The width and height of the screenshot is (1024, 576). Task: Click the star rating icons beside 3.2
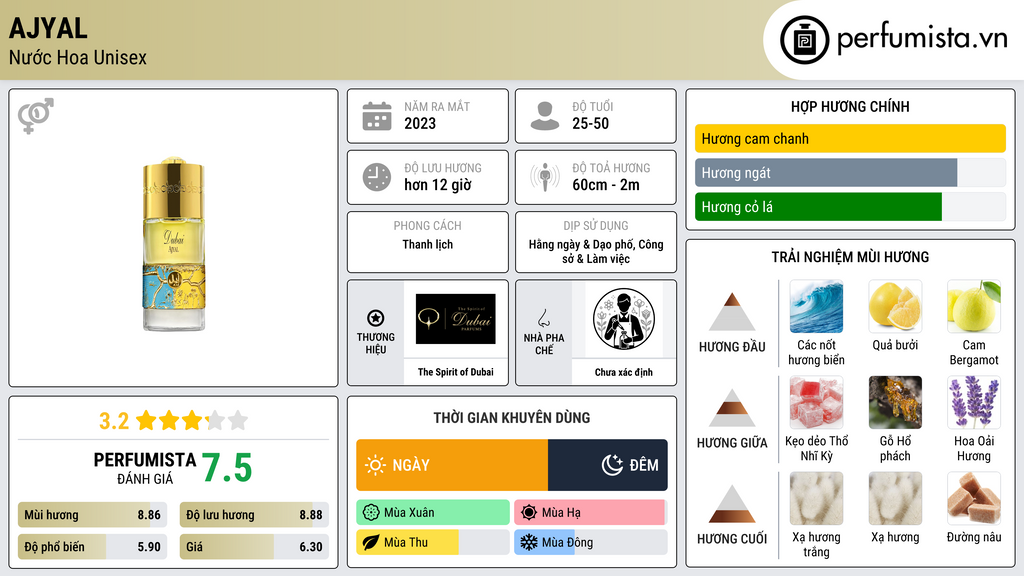tap(192, 421)
